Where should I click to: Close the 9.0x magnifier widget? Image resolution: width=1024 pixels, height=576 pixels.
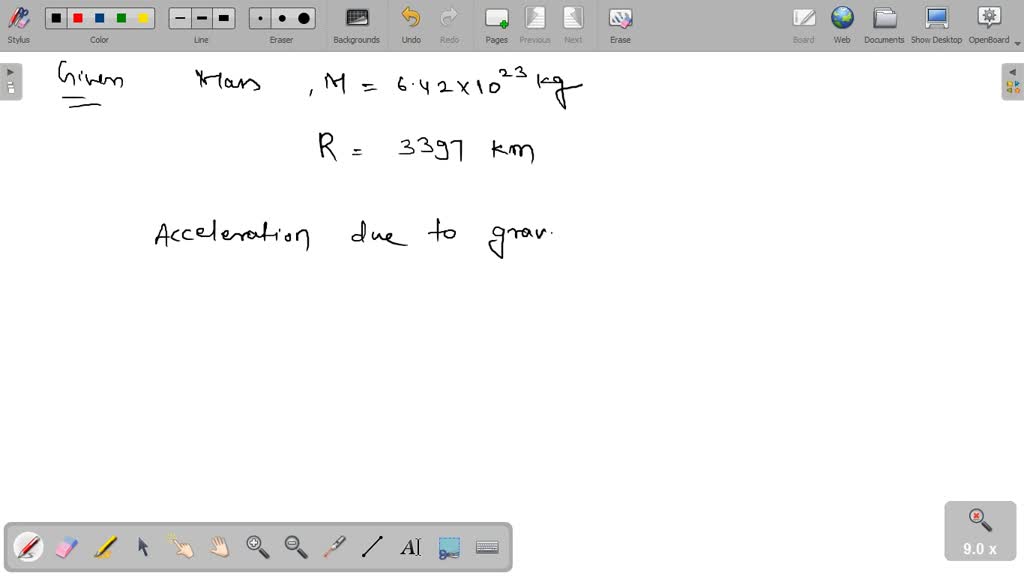[x=978, y=516]
